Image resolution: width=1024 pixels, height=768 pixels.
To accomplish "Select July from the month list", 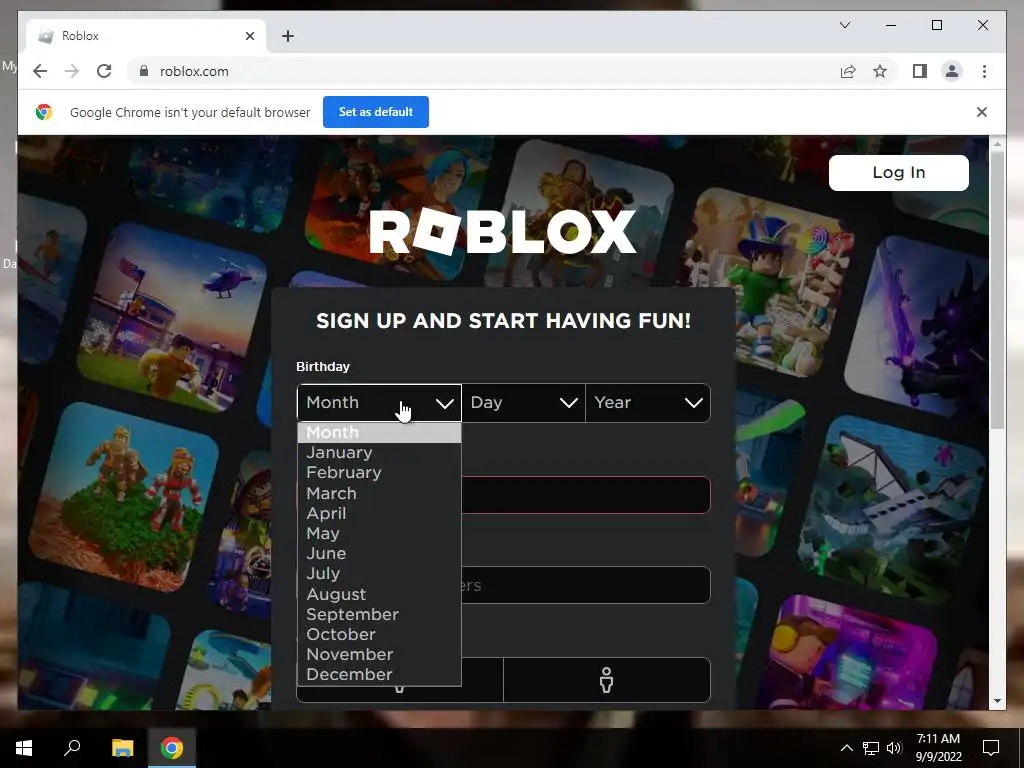I will coord(379,573).
